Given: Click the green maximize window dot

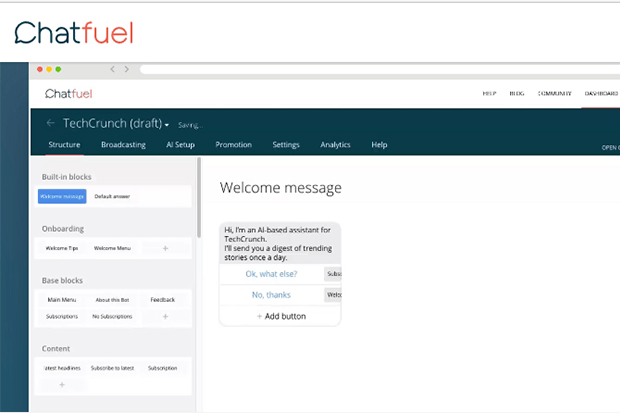Looking at the screenshot, I should coord(59,69).
